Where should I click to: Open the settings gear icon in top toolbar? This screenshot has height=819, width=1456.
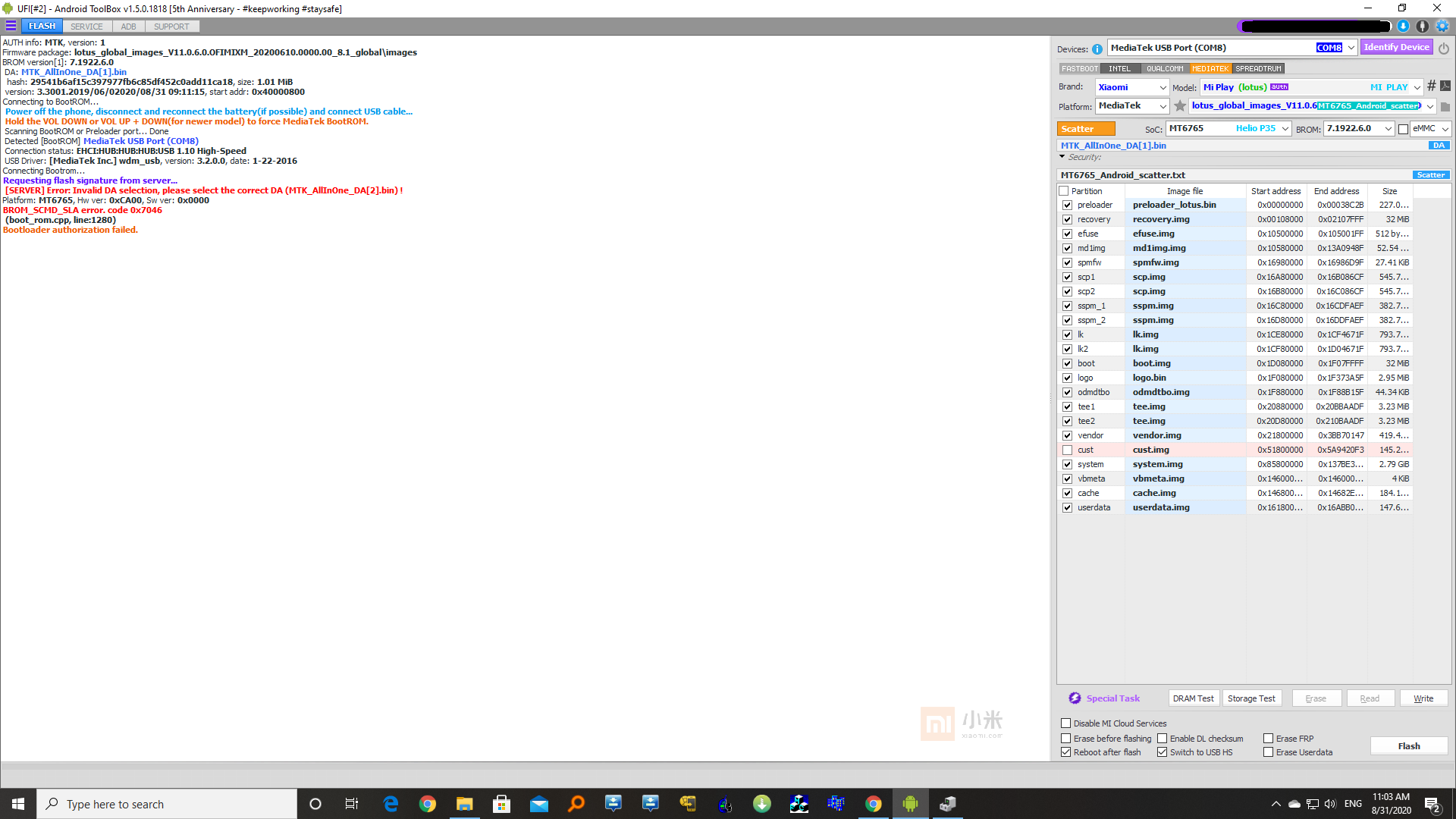[1442, 26]
